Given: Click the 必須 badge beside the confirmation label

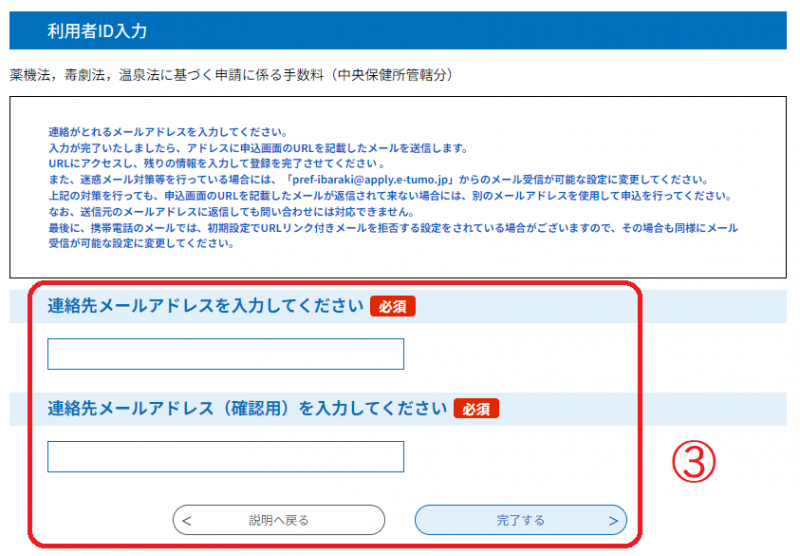Looking at the screenshot, I should 476,408.
